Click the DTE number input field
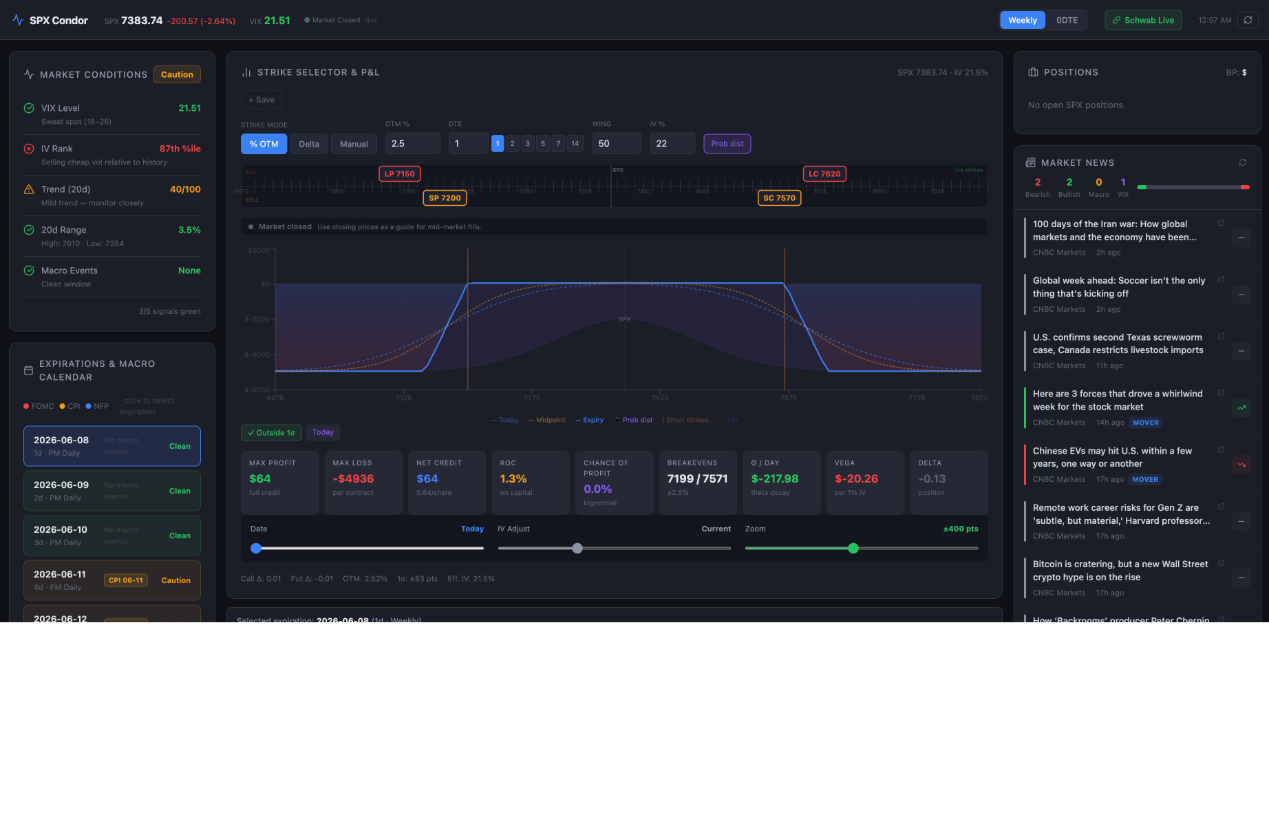1269x826 pixels. (468, 144)
